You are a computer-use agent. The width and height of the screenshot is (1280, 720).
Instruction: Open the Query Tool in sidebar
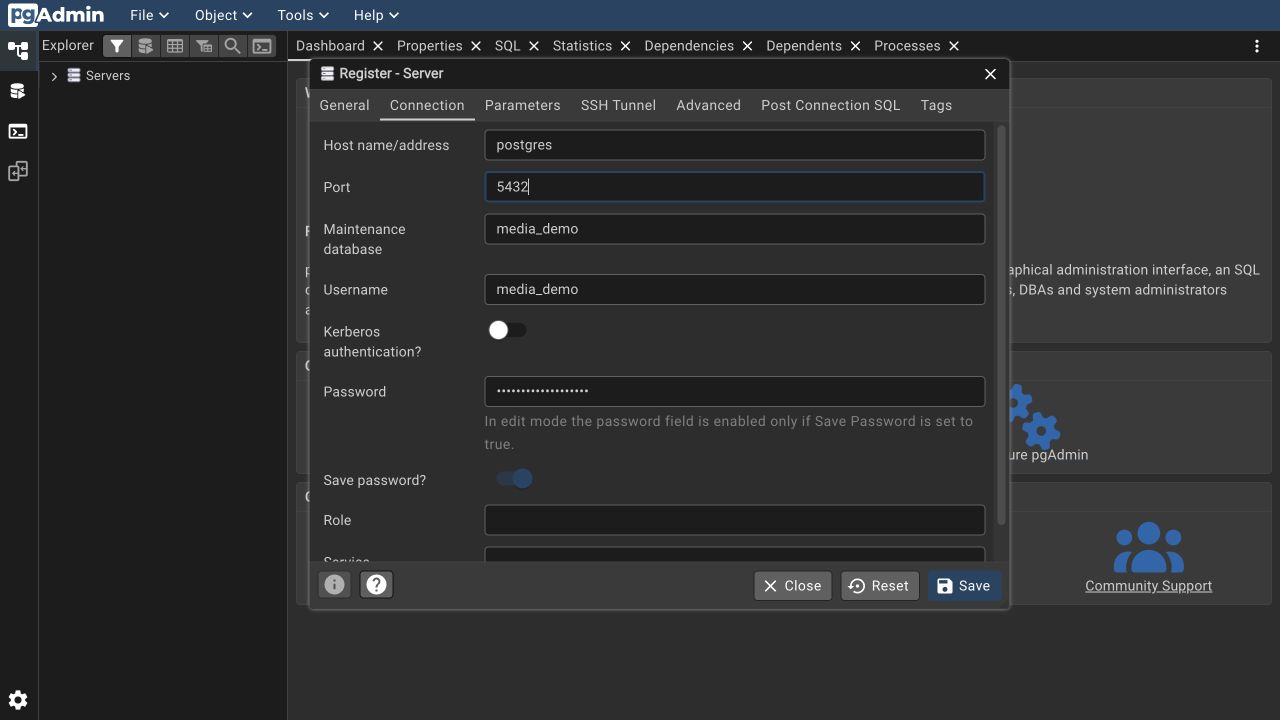point(18,91)
